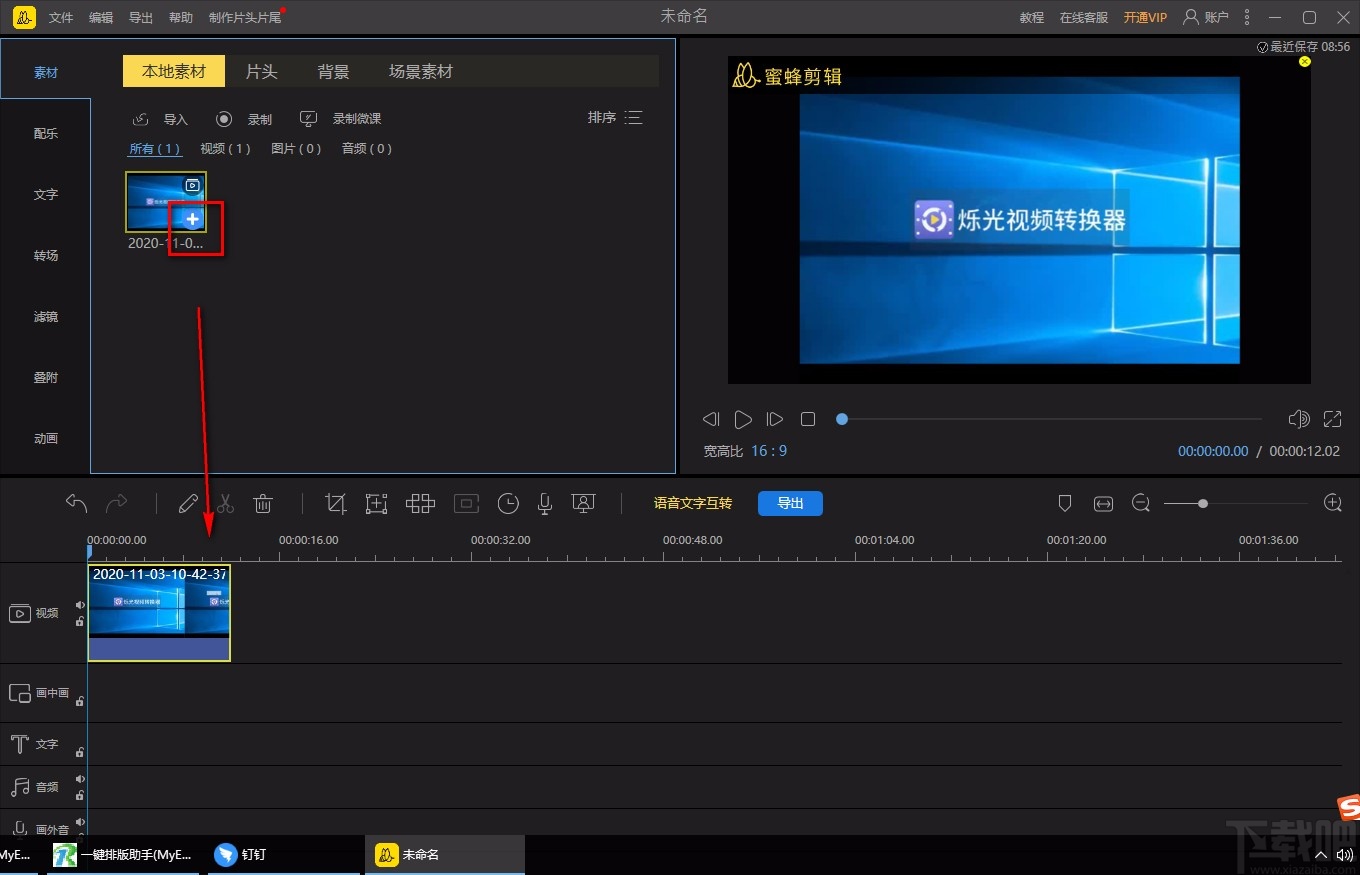Screen dimensions: 1360x875
Task: Open the duration clock tool
Action: point(508,504)
